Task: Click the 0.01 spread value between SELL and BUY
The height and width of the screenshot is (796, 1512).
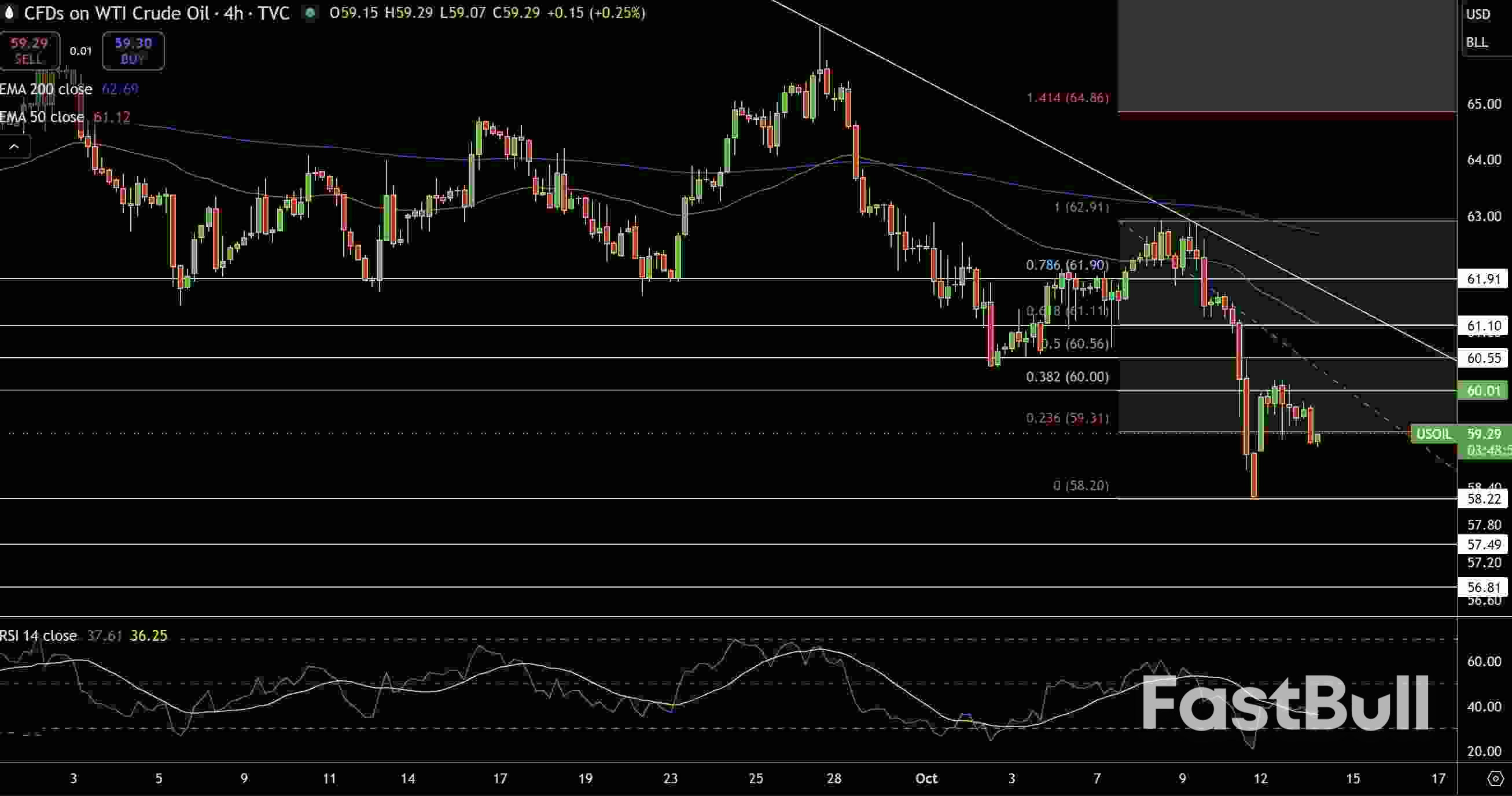Action: tap(80, 51)
